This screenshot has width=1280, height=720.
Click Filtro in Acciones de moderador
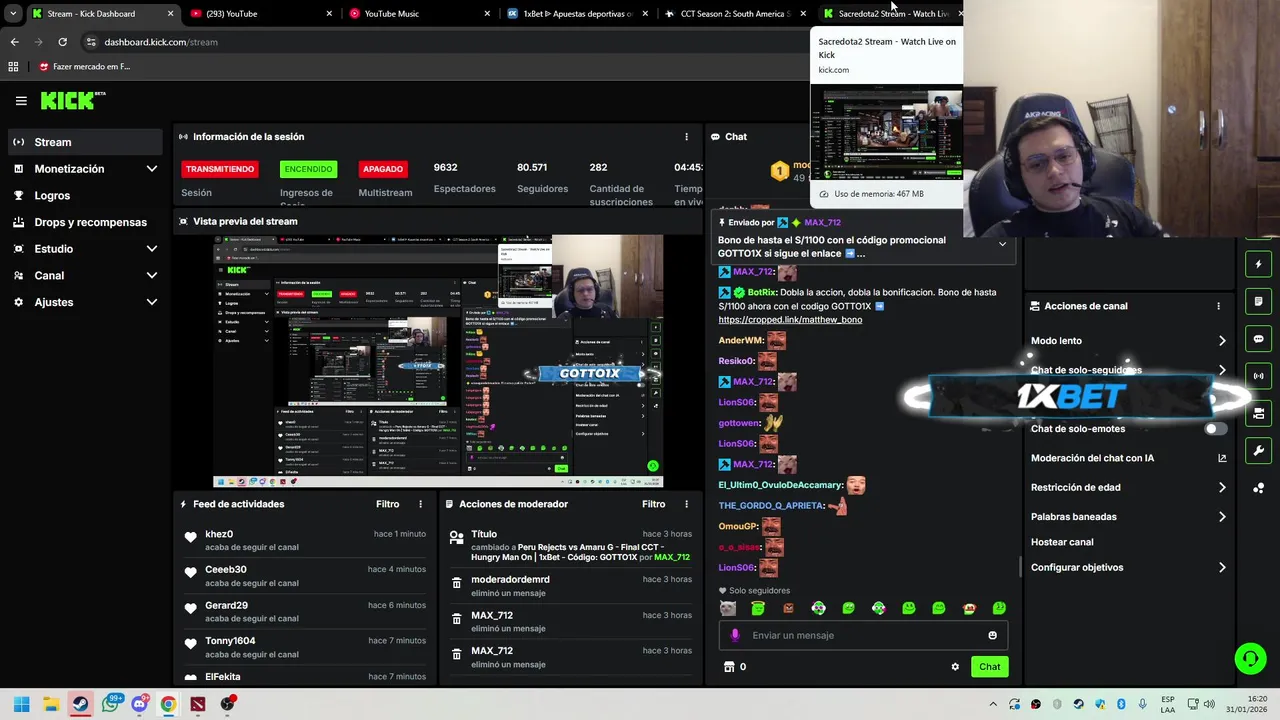pyautogui.click(x=653, y=504)
